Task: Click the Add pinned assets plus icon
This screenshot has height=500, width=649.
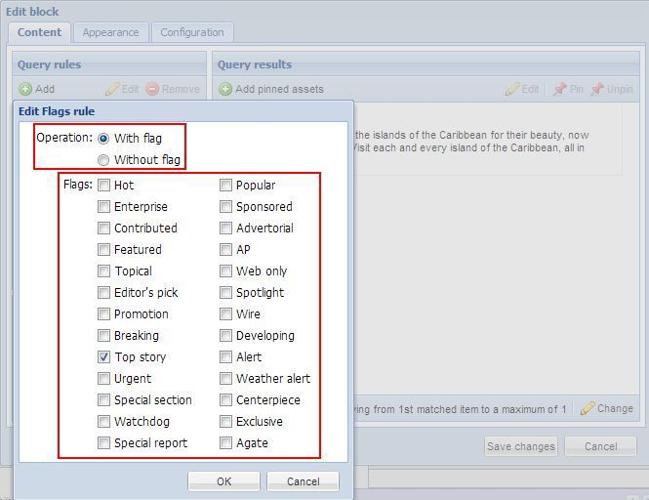Action: coord(225,89)
